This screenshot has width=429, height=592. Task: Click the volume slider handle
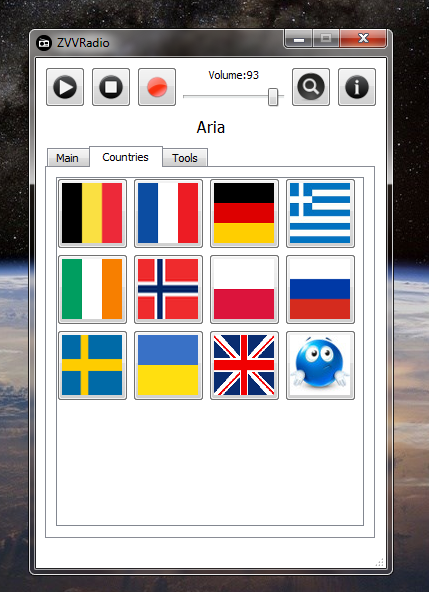tap(273, 97)
